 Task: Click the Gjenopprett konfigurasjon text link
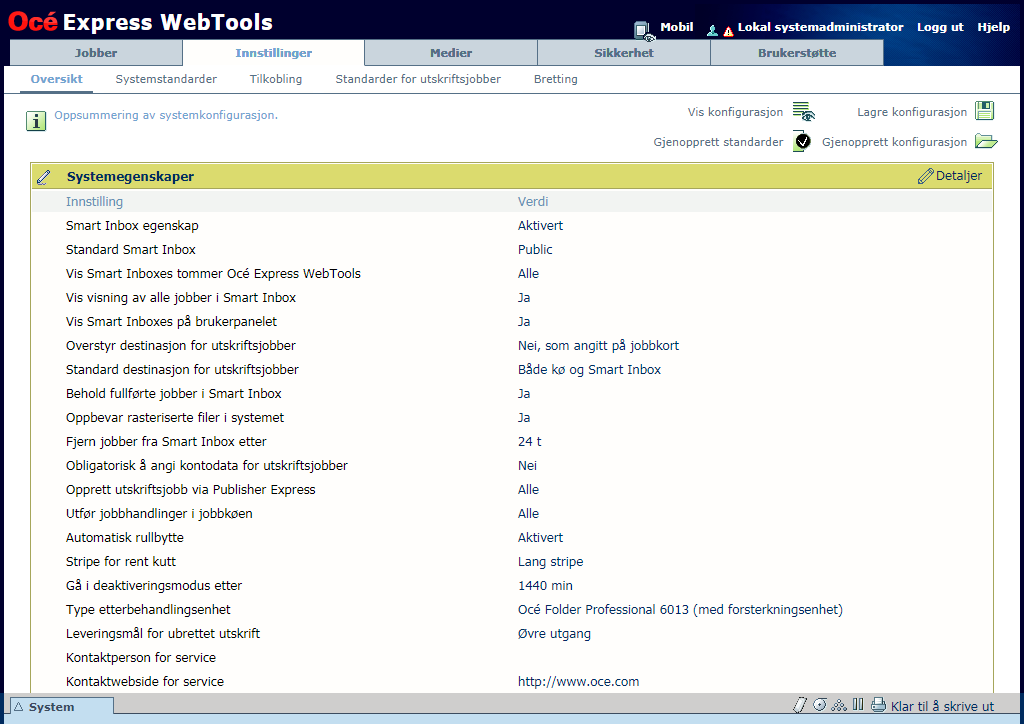pyautogui.click(x=894, y=142)
